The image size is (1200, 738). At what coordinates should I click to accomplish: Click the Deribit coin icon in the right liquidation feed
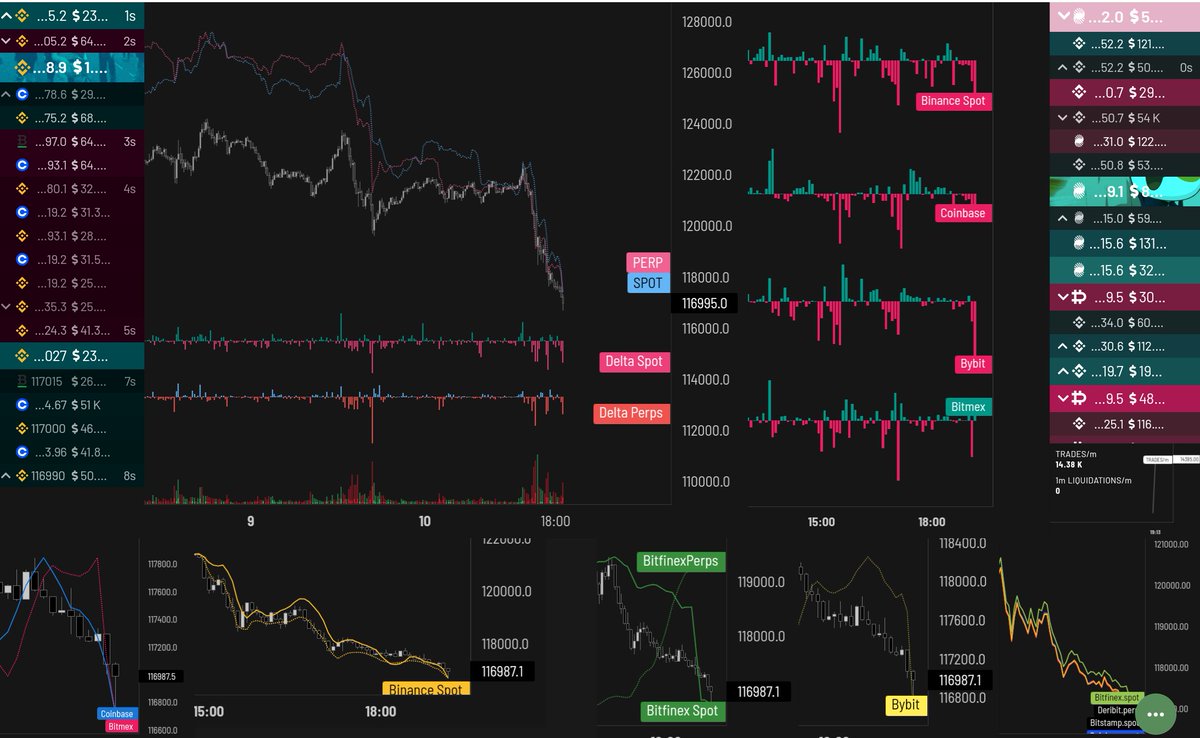pos(1077,140)
